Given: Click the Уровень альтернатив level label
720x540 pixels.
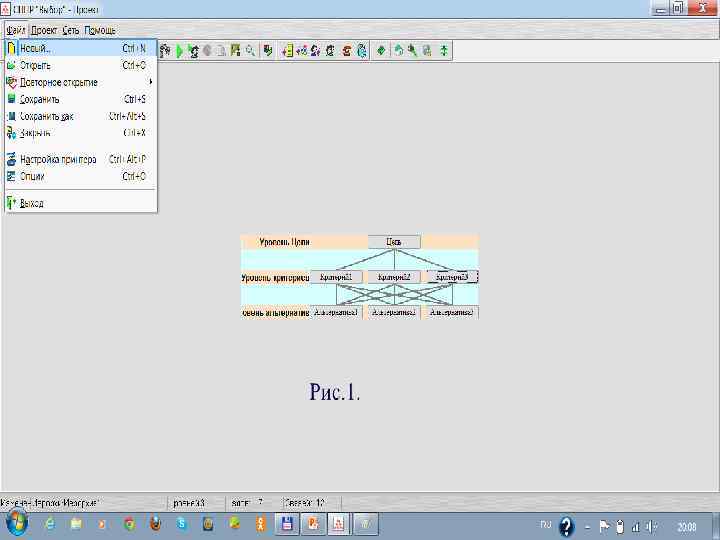Looking at the screenshot, I should tap(276, 313).
